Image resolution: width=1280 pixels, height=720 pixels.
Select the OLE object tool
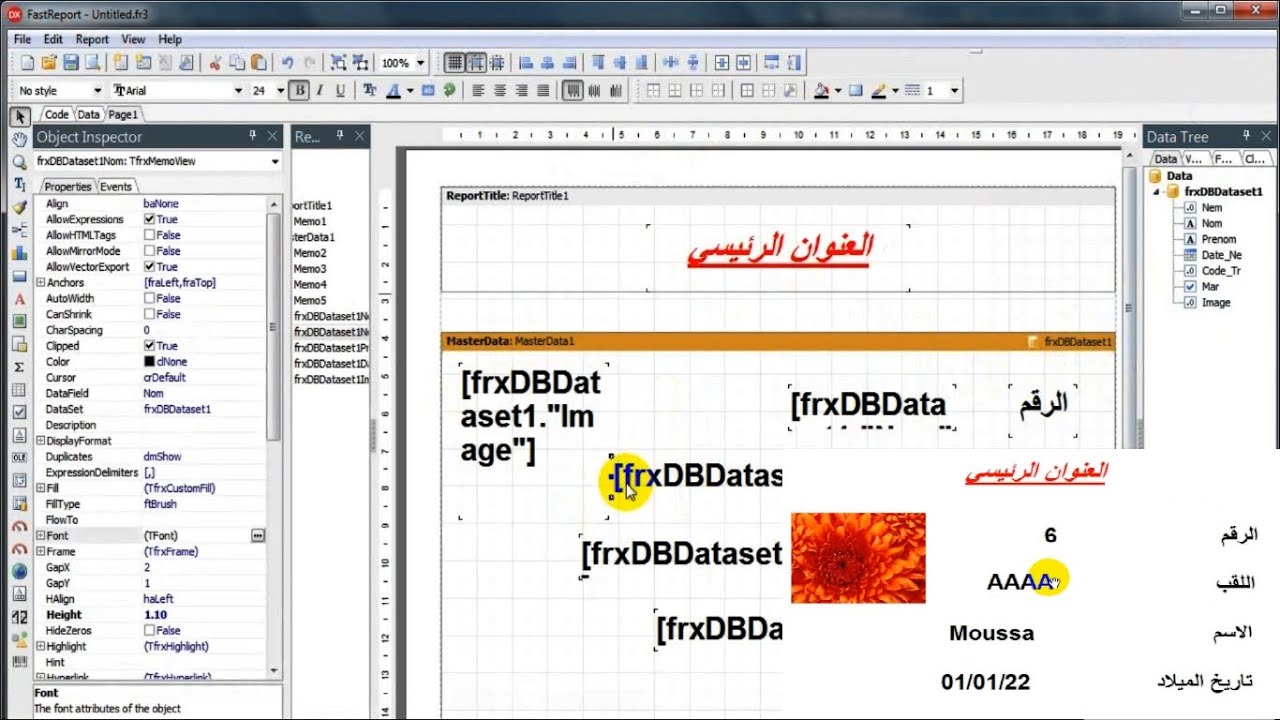click(x=20, y=458)
